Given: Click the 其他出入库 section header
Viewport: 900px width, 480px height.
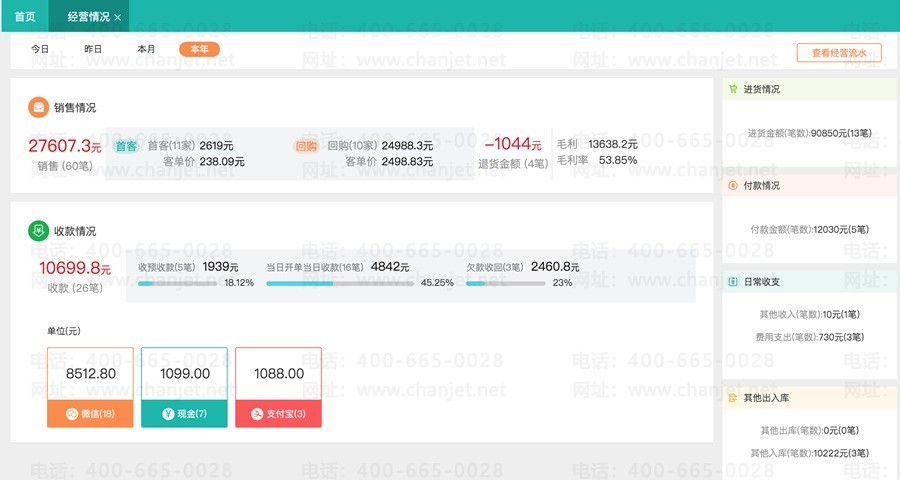Looking at the screenshot, I should pos(809,397).
